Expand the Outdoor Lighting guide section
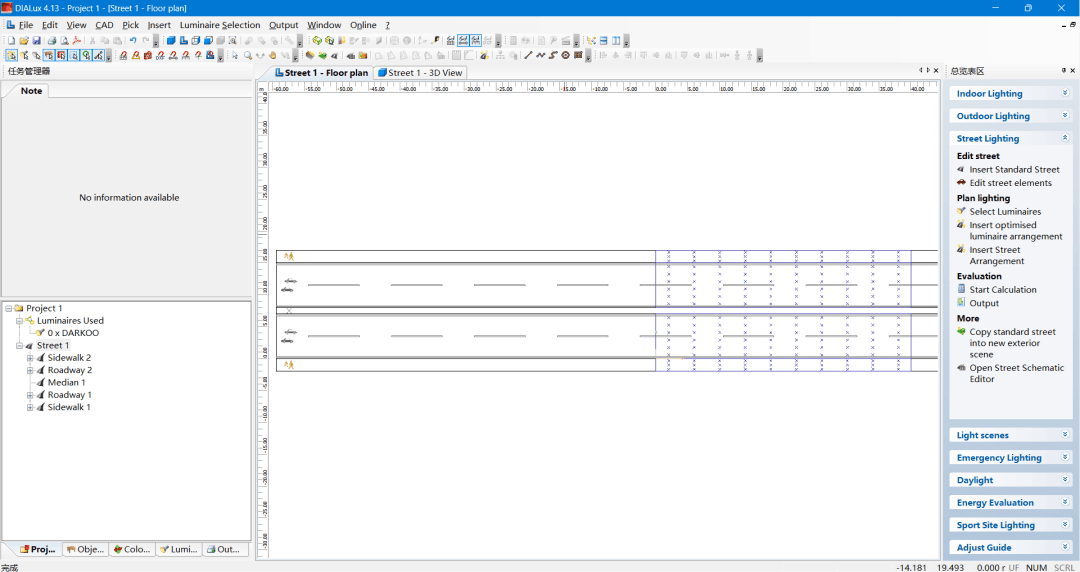The height and width of the screenshot is (572, 1080). pyautogui.click(x=1065, y=116)
